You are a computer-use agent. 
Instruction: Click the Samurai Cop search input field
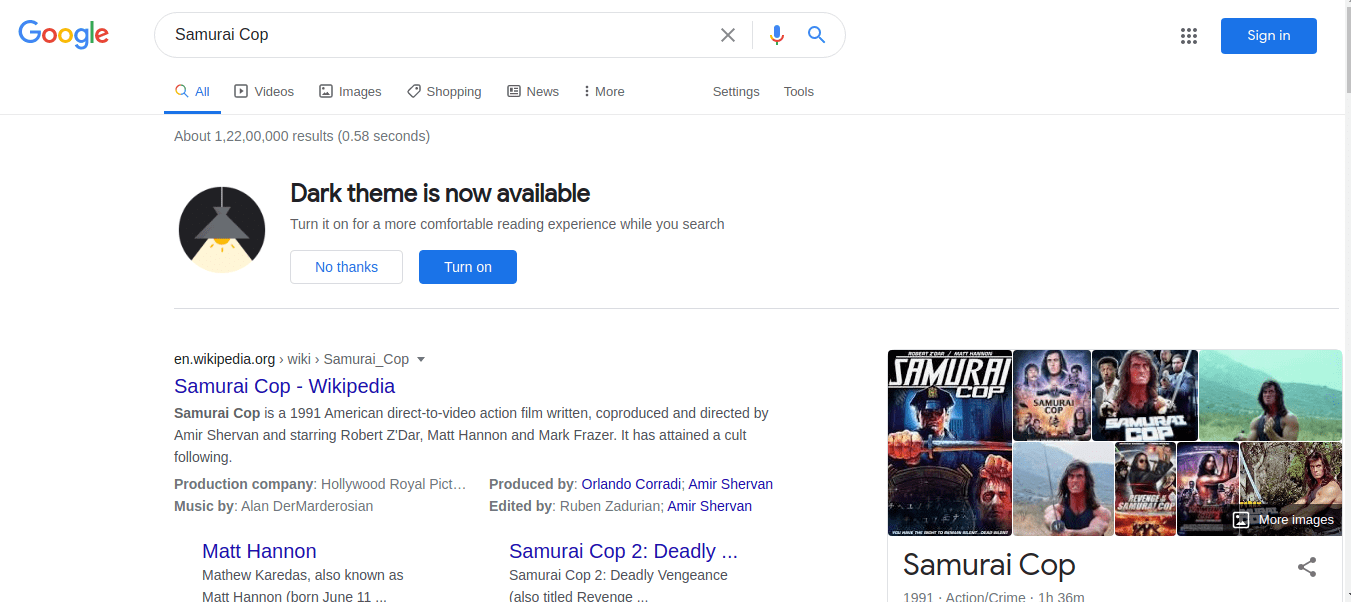point(440,35)
